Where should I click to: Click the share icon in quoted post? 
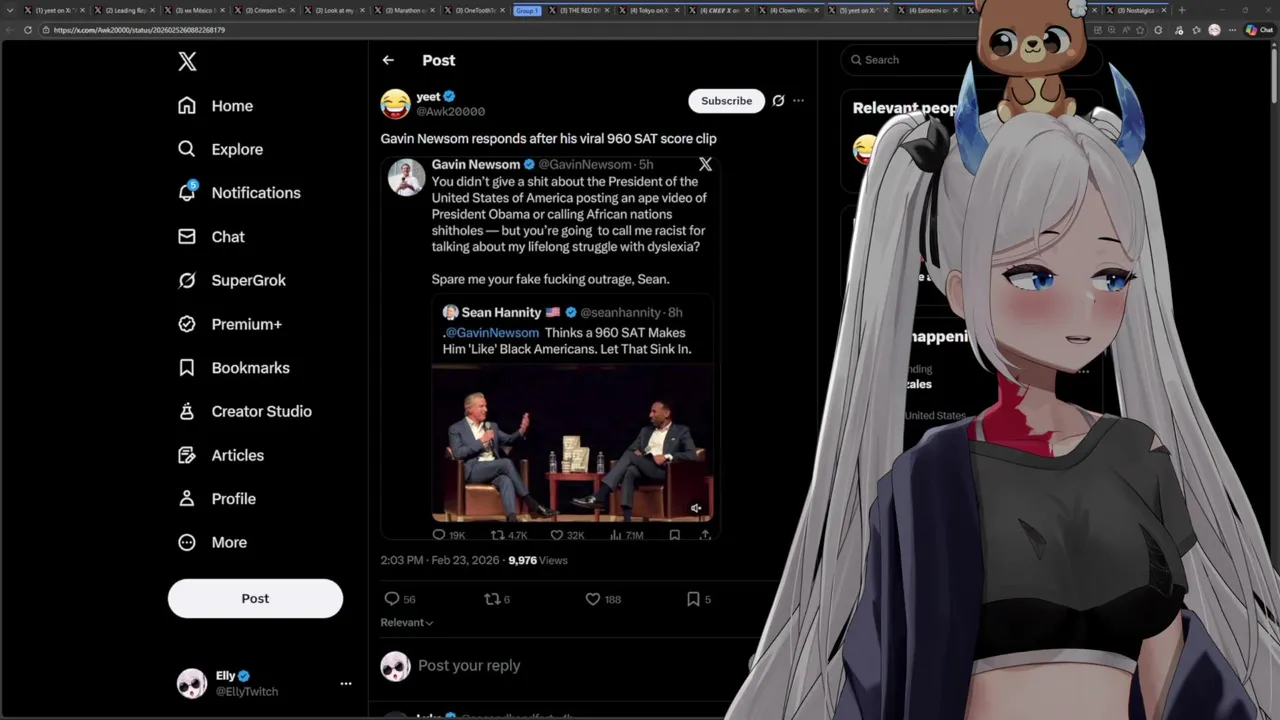705,535
